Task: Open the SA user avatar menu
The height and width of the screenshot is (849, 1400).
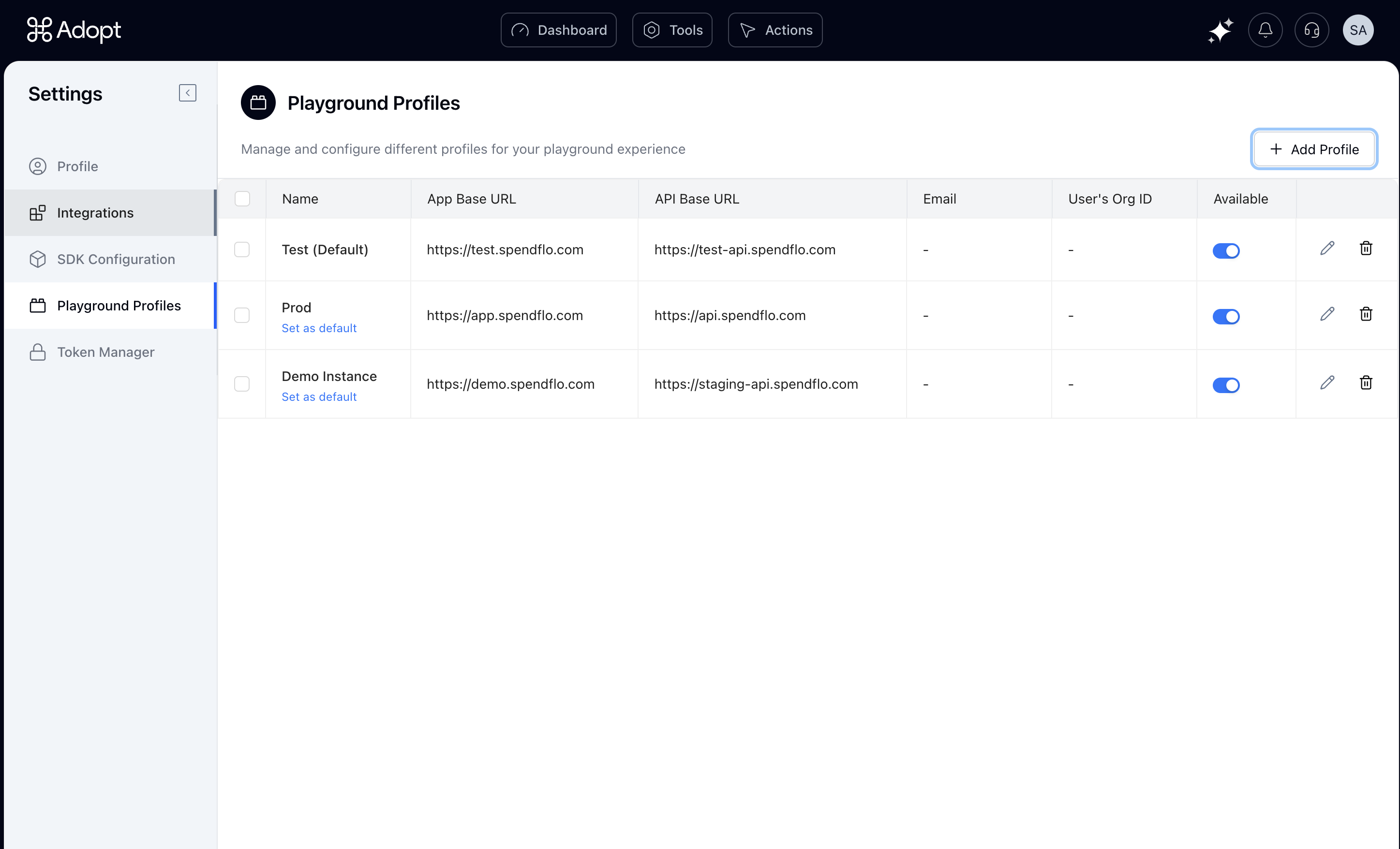Action: (x=1358, y=30)
